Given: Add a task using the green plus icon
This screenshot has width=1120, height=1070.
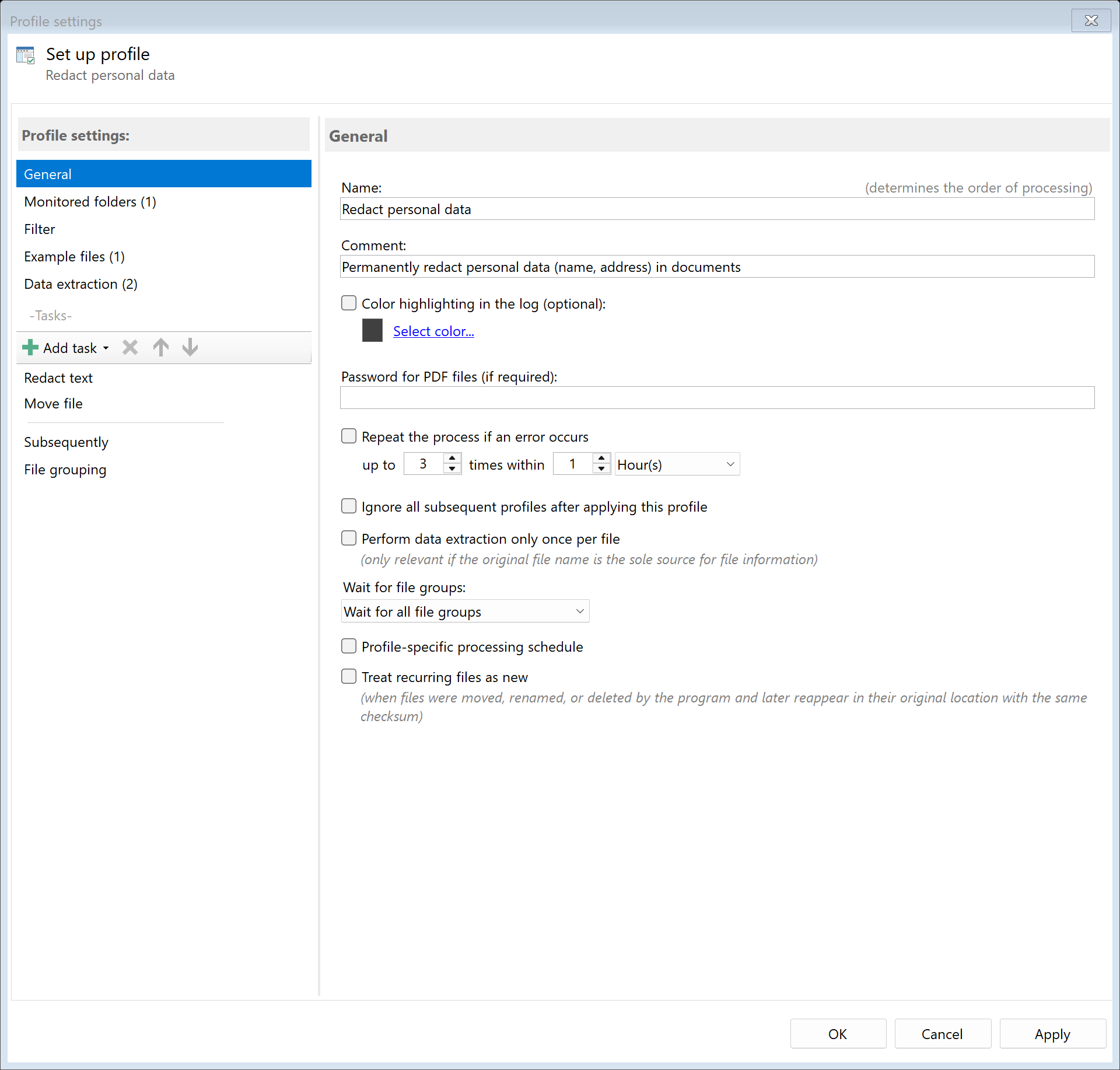Looking at the screenshot, I should [x=29, y=347].
